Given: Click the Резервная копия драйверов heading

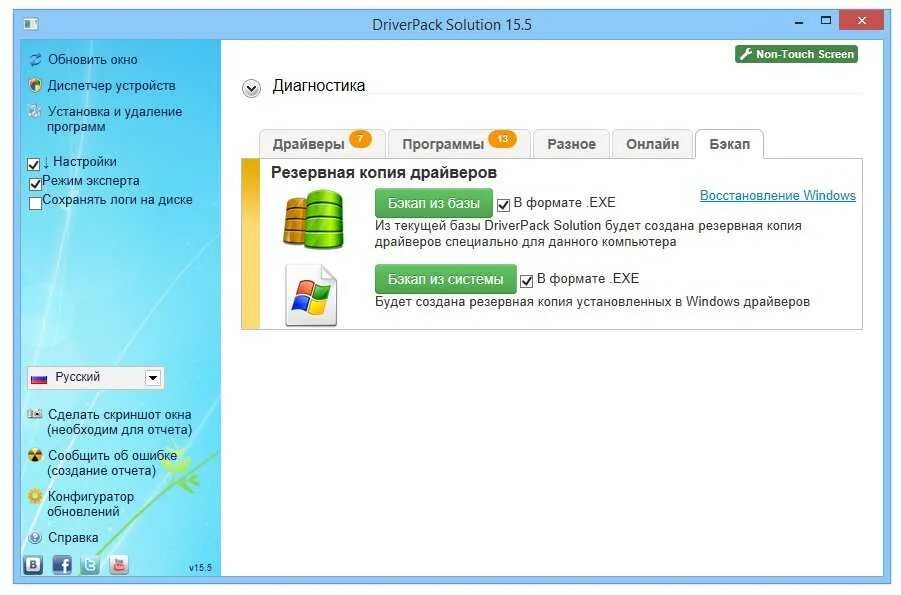Looking at the screenshot, I should pyautogui.click(x=384, y=172).
